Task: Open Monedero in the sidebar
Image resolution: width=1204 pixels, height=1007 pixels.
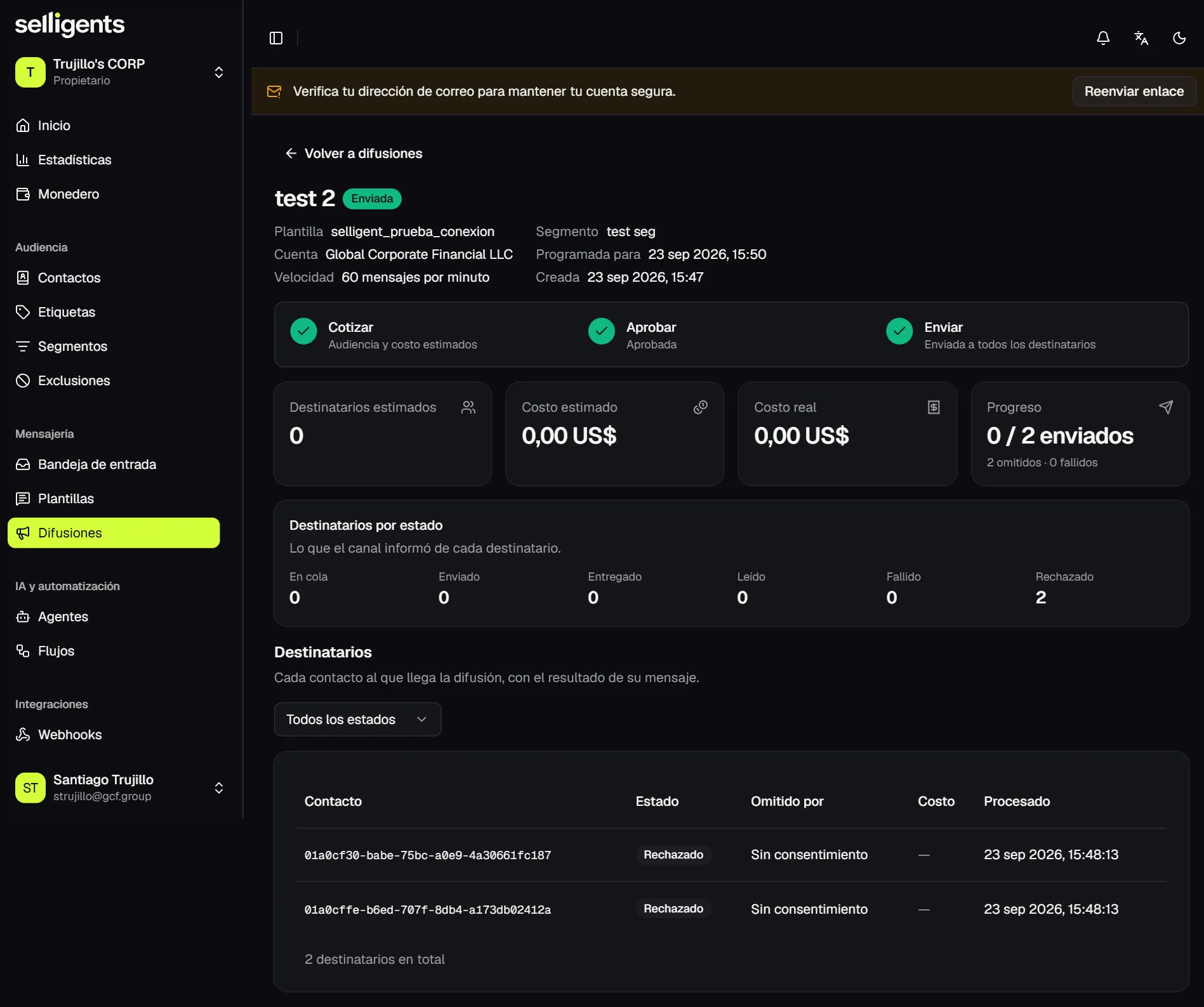Action: 114,194
